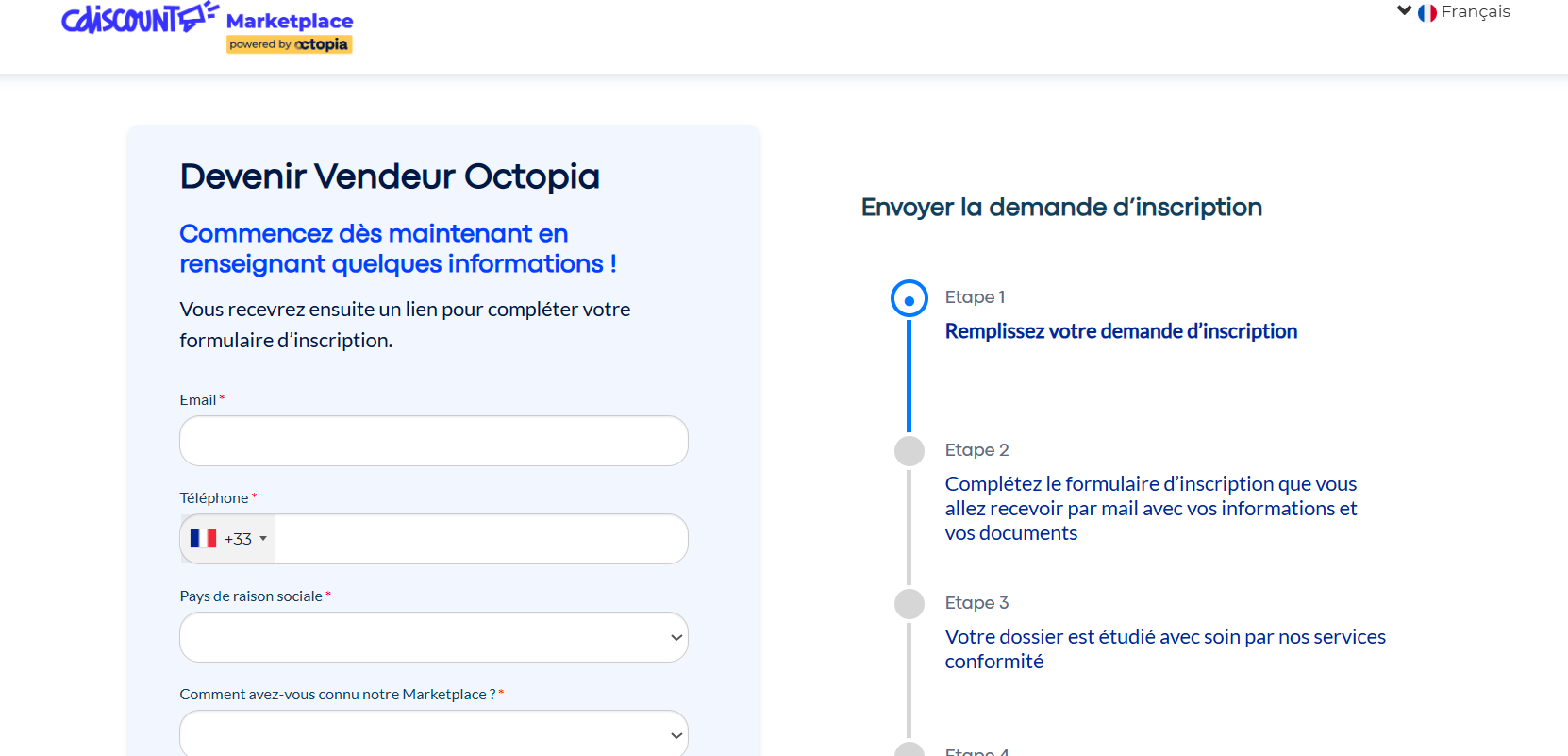The width and height of the screenshot is (1568, 756).
Task: Click Remplissez votre demande d'inscription
Action: 1121,331
